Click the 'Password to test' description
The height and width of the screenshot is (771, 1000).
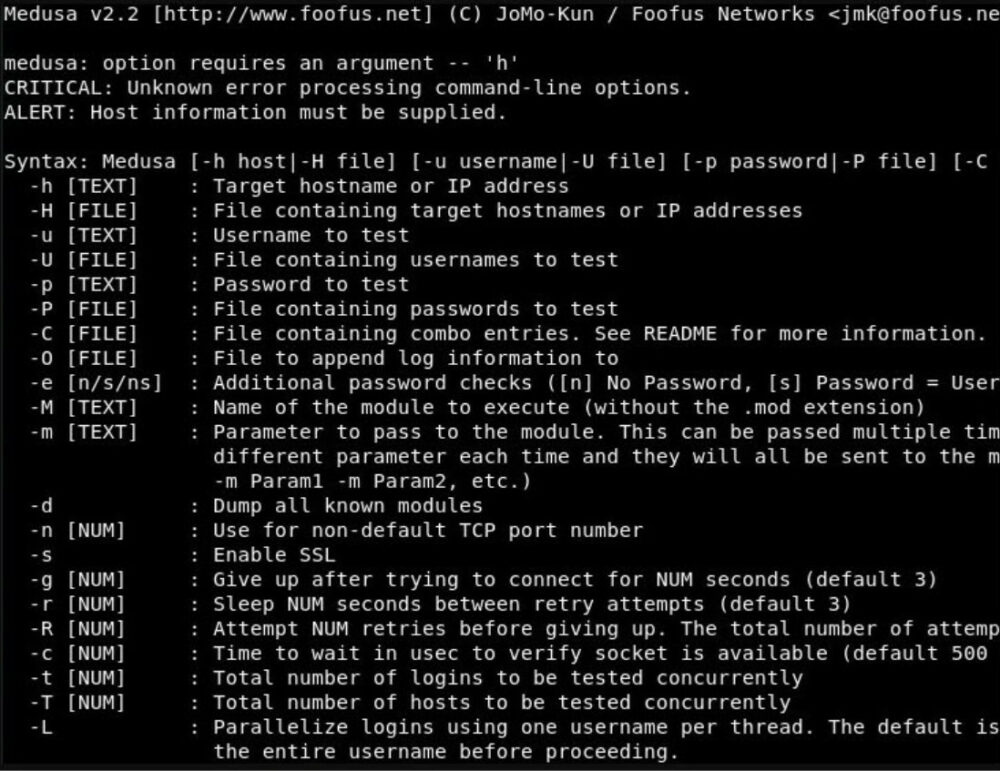point(311,284)
